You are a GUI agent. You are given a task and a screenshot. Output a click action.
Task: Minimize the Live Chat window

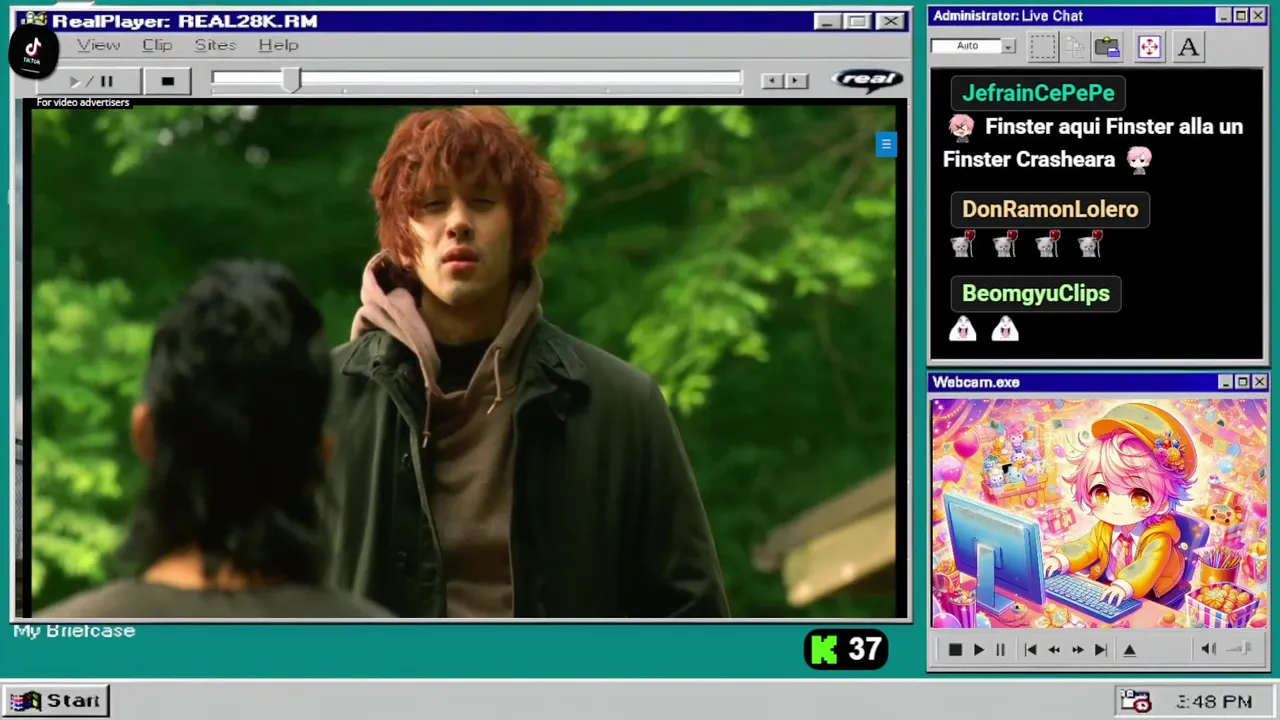click(x=1223, y=15)
